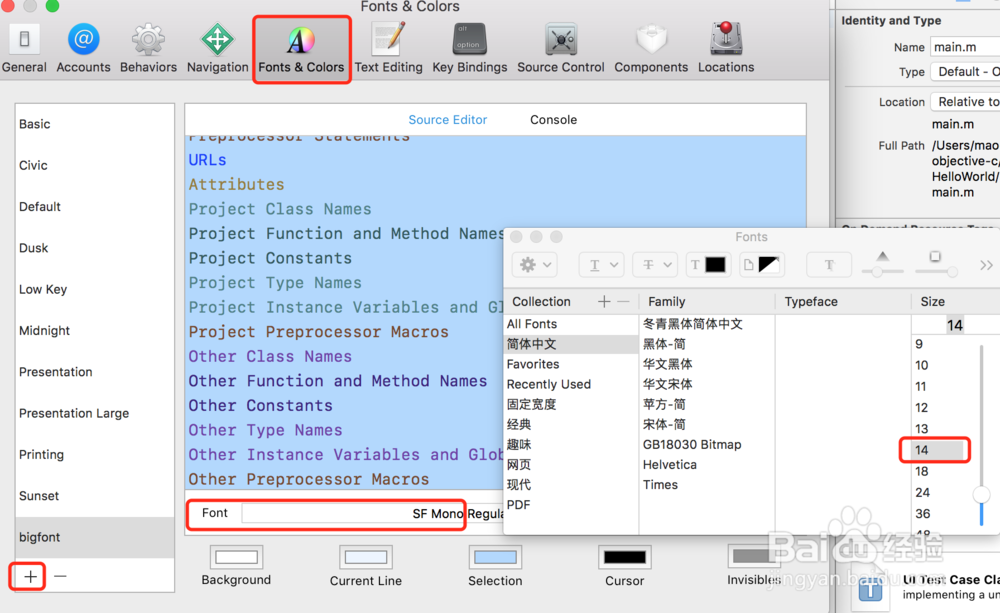Open the Navigation preferences pane
This screenshot has height=613, width=1000.
(x=217, y=48)
